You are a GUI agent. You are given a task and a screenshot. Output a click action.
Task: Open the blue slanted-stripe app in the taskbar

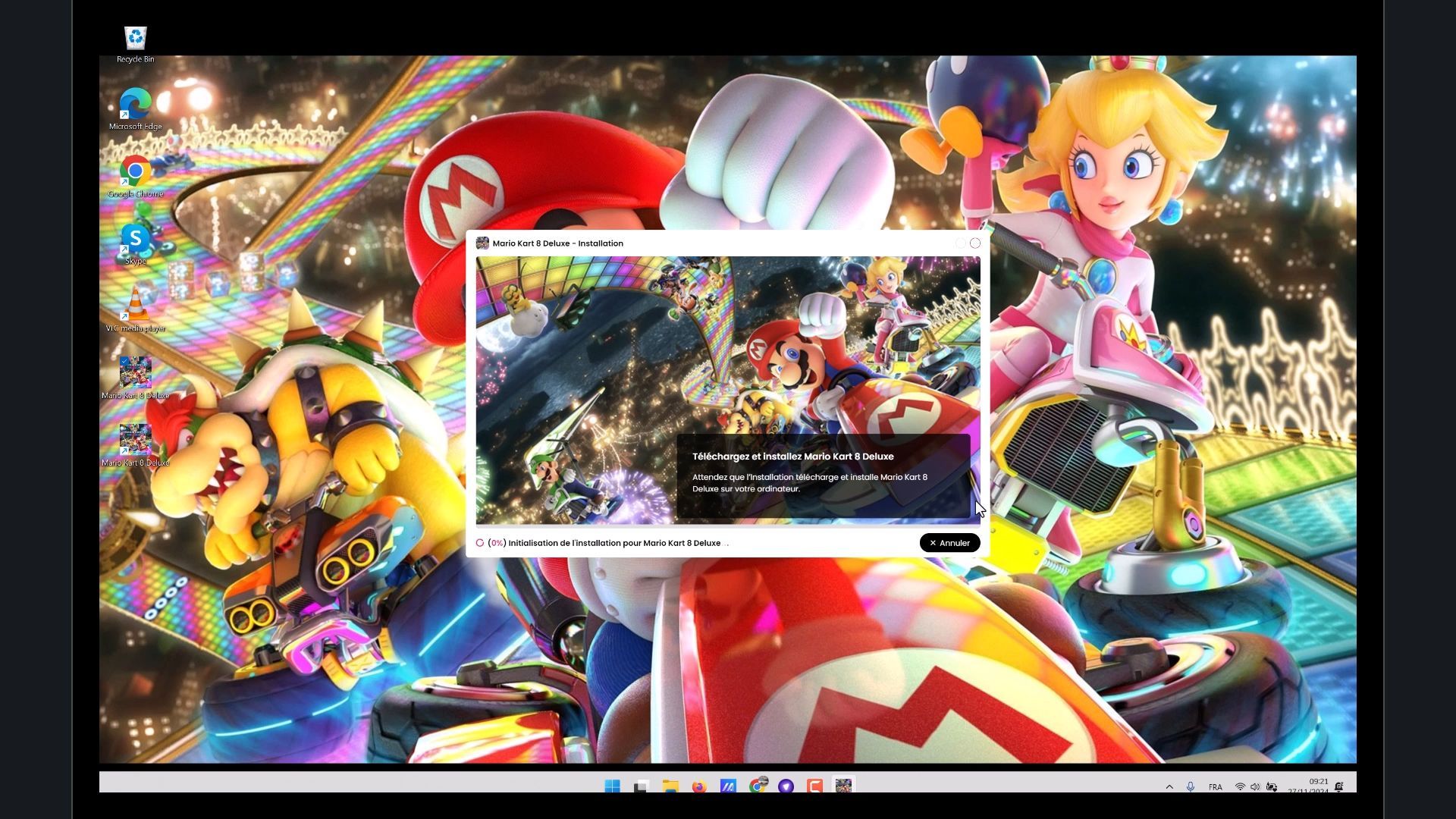pos(728,786)
